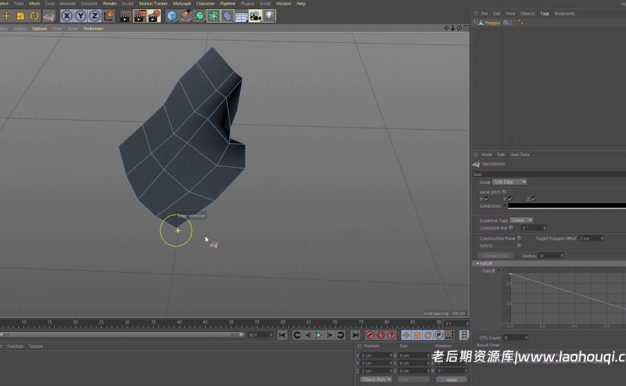
Task: Toggle the Construction Plane checkbox
Action: click(519, 238)
